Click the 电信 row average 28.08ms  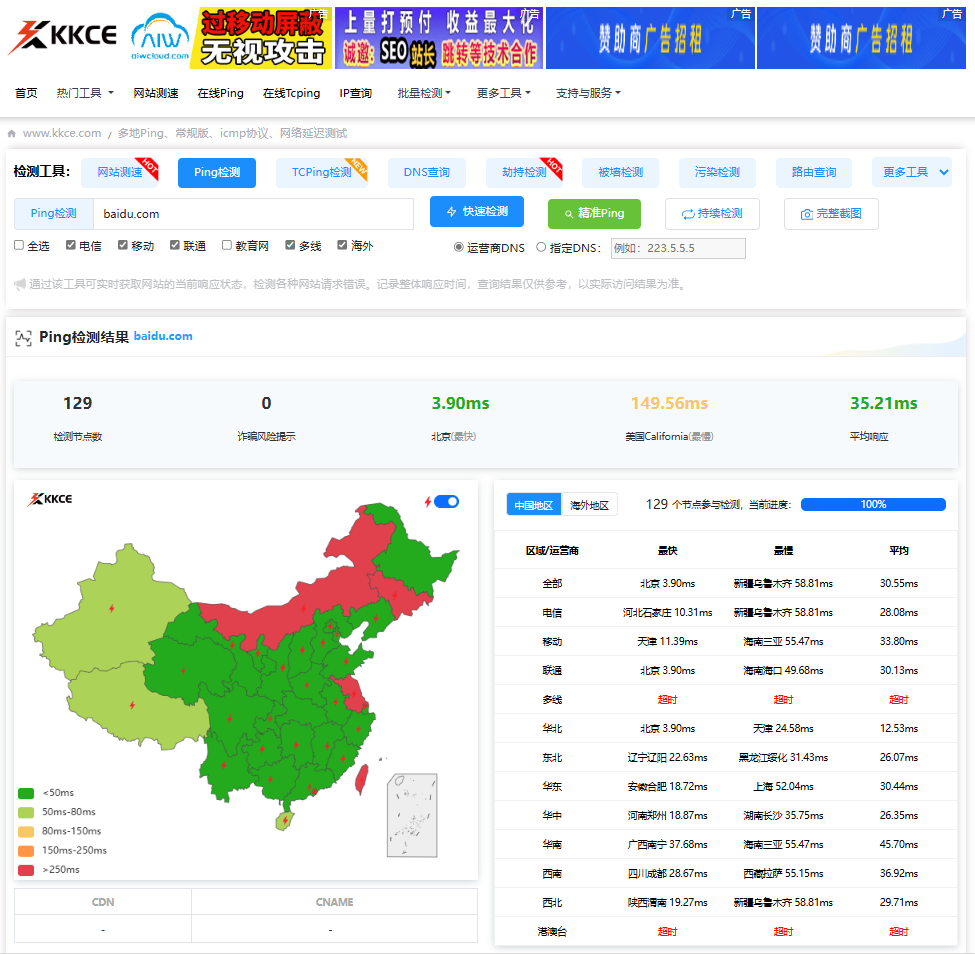[x=899, y=613]
